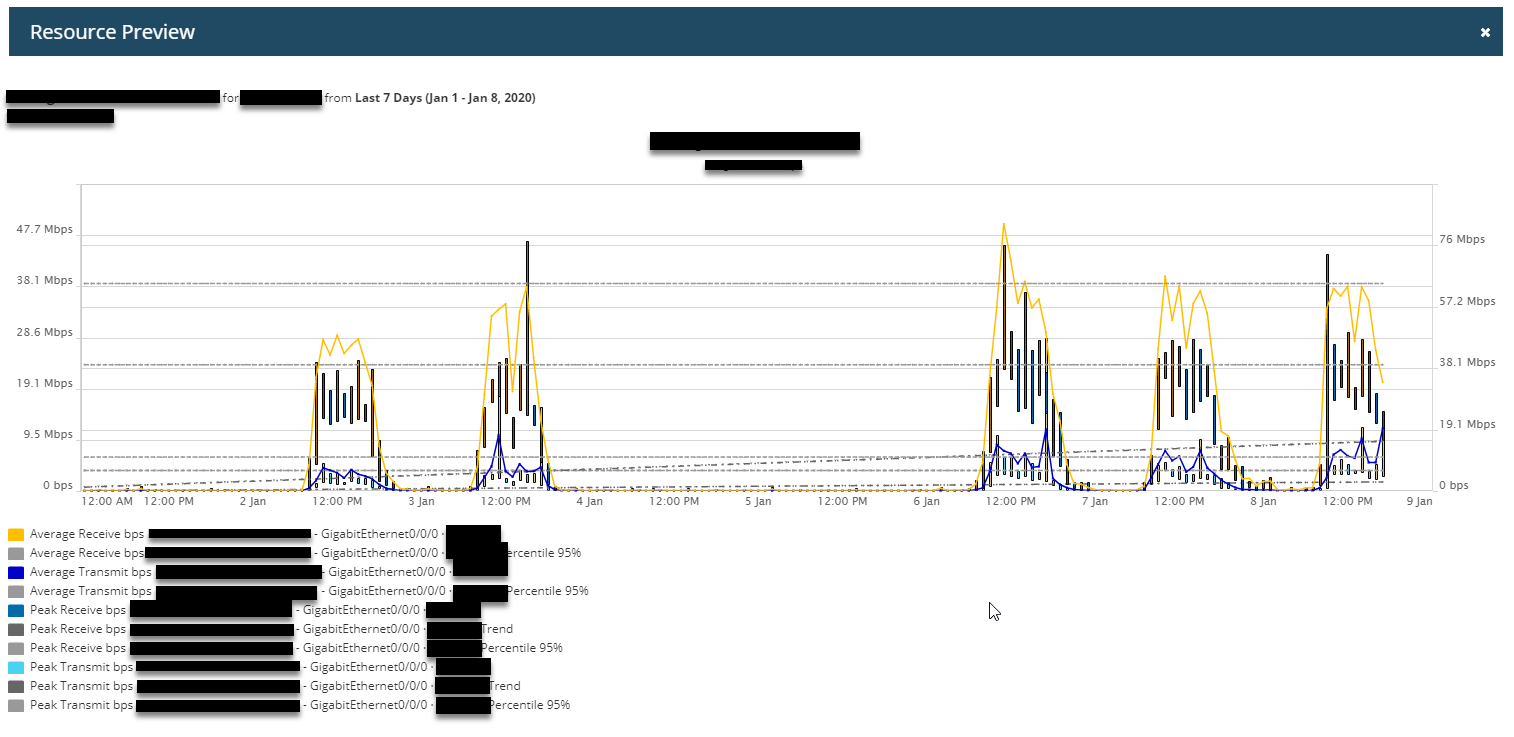Click the '6 Jan' date label
The image size is (1514, 737).
[x=927, y=501]
